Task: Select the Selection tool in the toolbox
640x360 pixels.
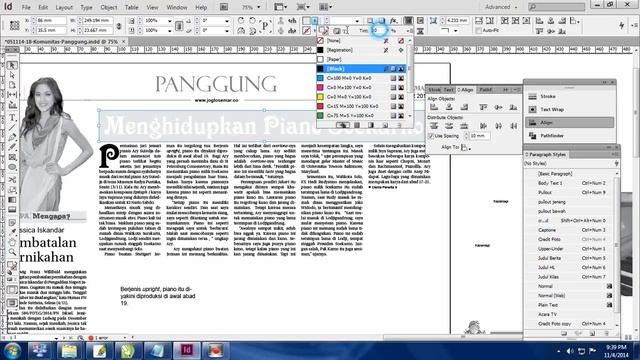Action: pyautogui.click(x=12, y=65)
